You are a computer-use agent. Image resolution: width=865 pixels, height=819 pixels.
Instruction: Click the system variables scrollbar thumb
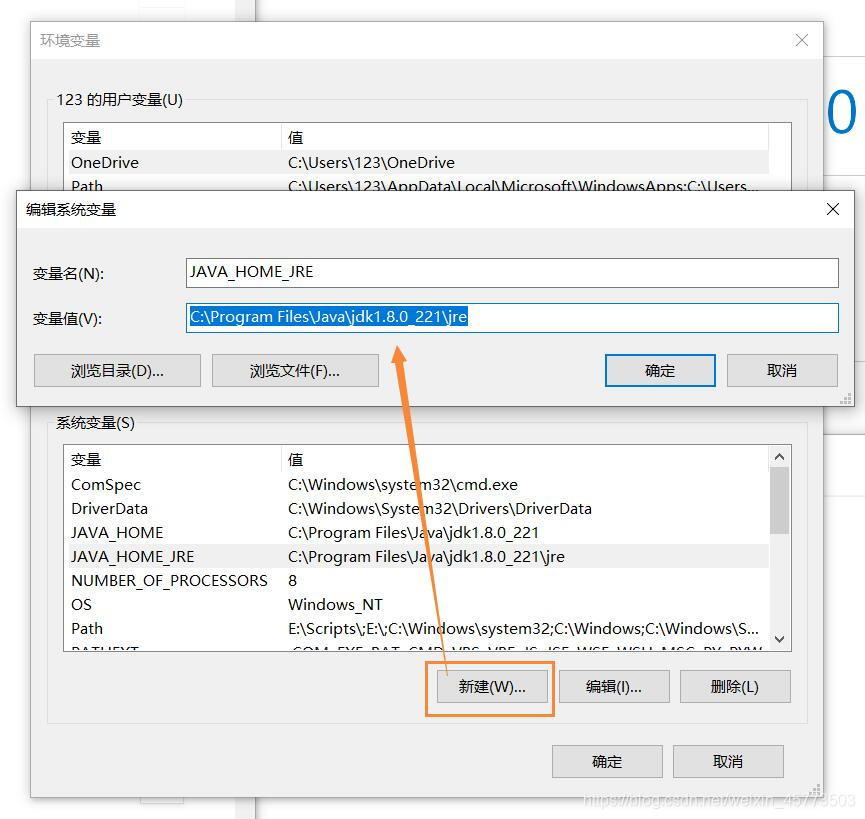click(x=779, y=501)
